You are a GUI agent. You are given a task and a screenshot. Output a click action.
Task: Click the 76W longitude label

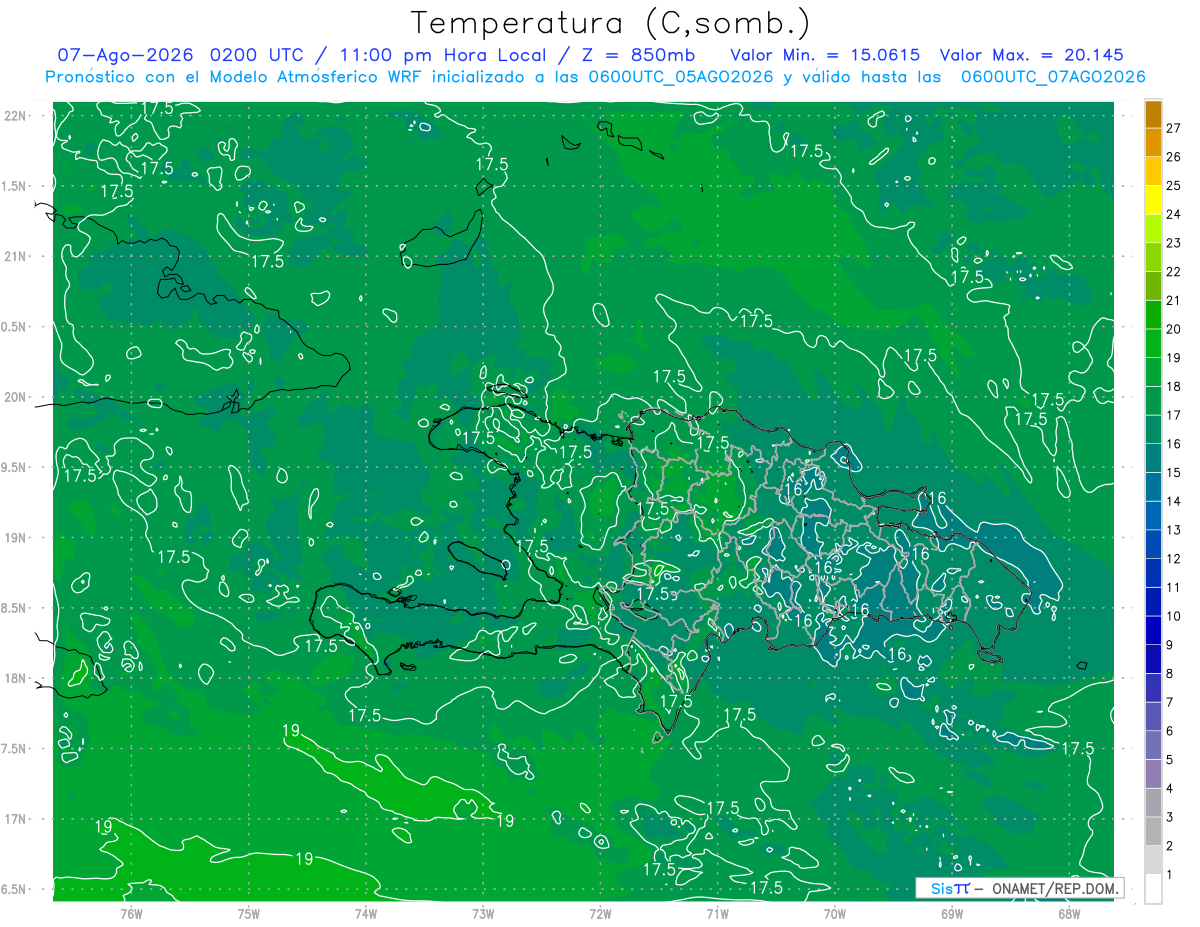(x=131, y=913)
